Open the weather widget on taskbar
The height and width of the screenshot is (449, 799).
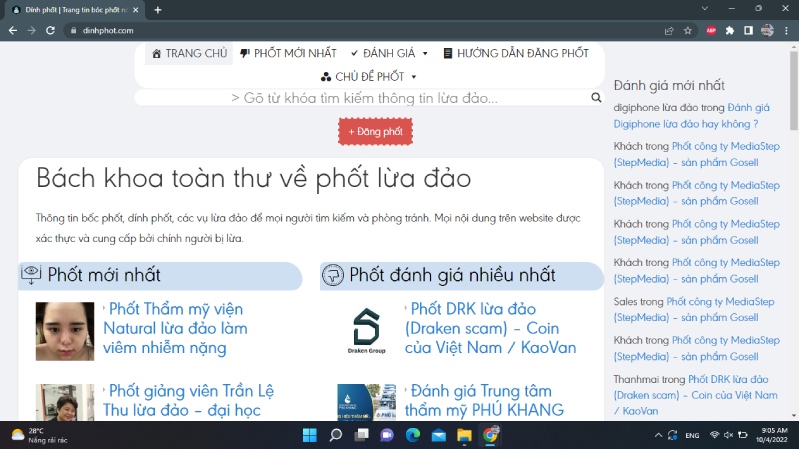(40, 435)
